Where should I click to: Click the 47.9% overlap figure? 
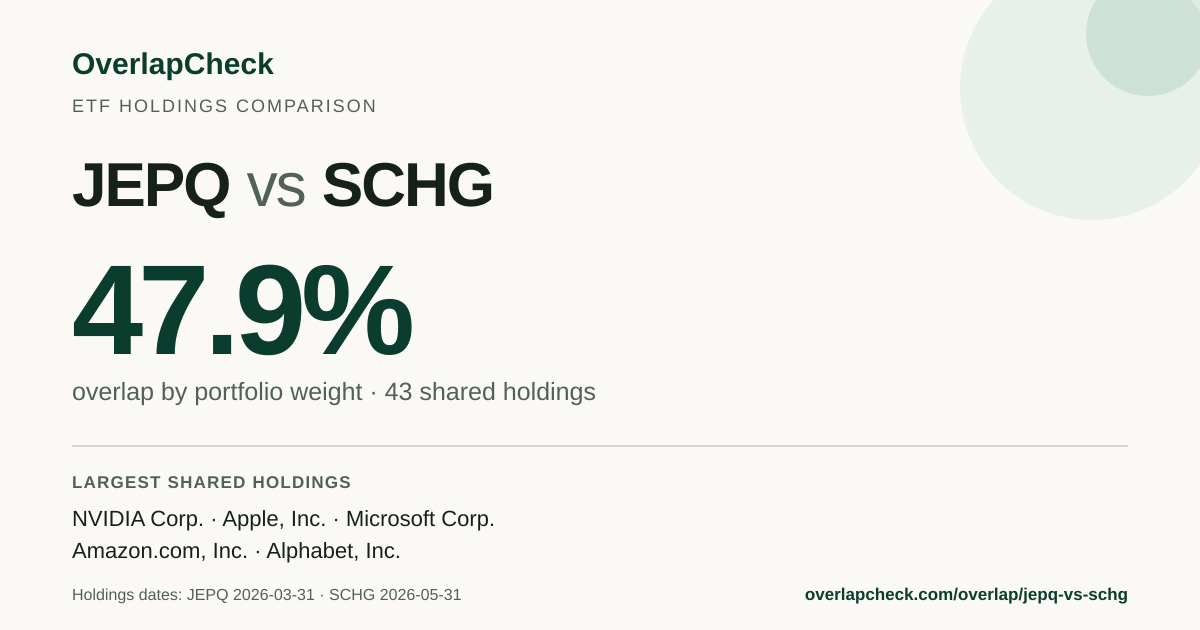pos(242,310)
